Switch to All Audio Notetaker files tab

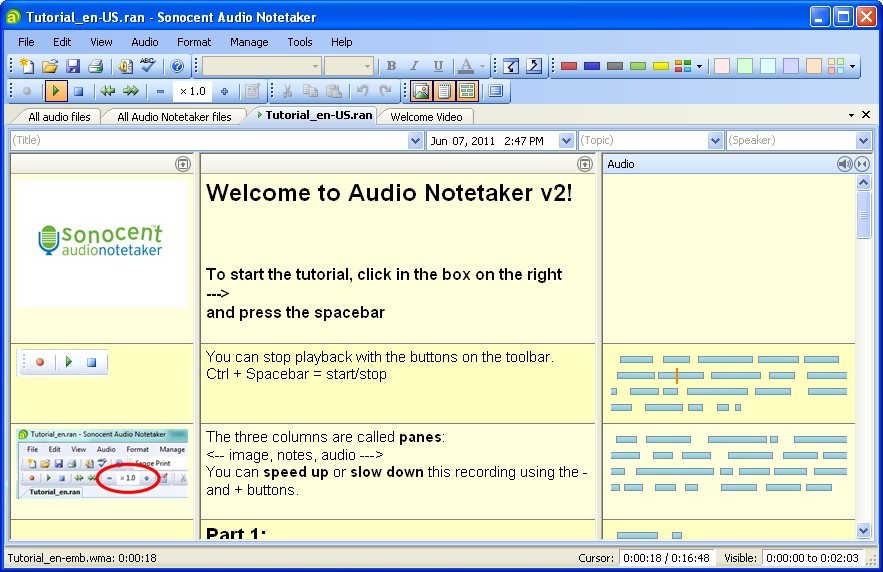174,117
